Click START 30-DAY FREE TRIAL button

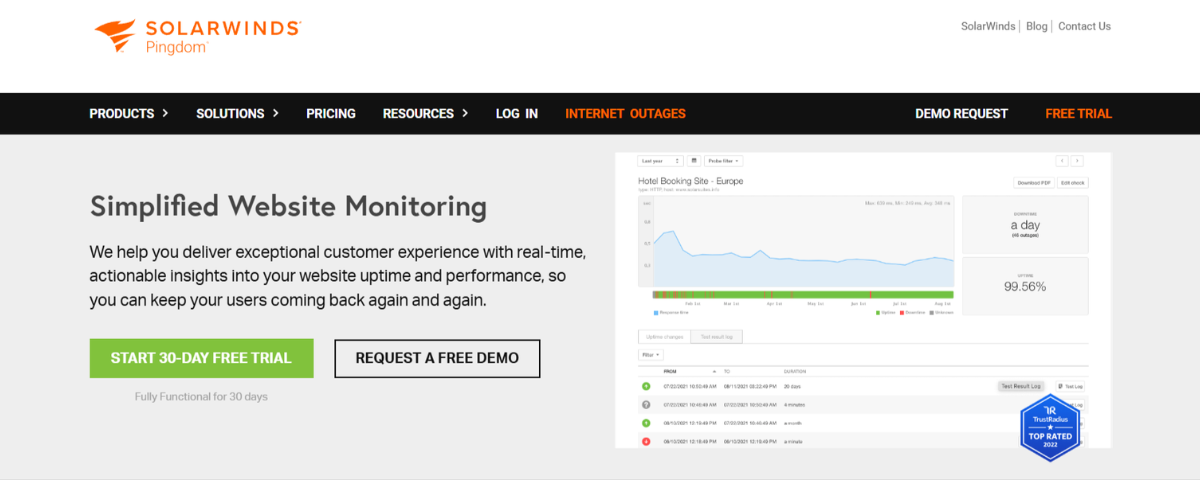(x=201, y=358)
